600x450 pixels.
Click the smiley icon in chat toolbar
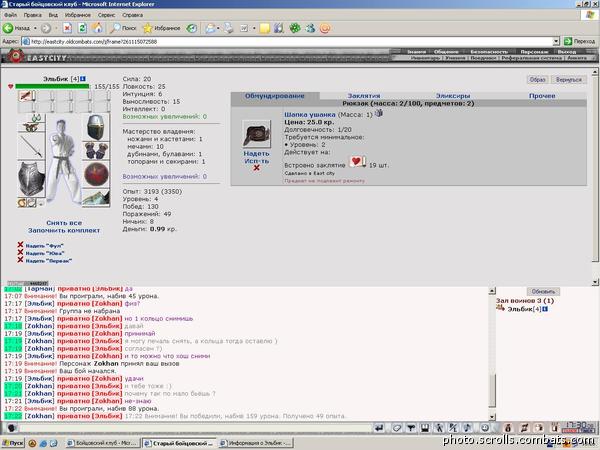485,428
